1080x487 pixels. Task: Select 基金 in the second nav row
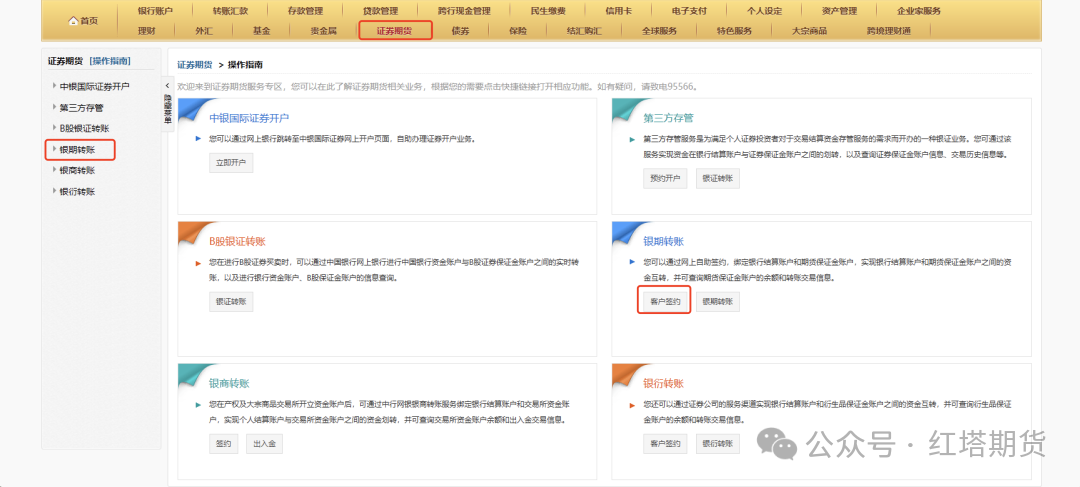(261, 31)
